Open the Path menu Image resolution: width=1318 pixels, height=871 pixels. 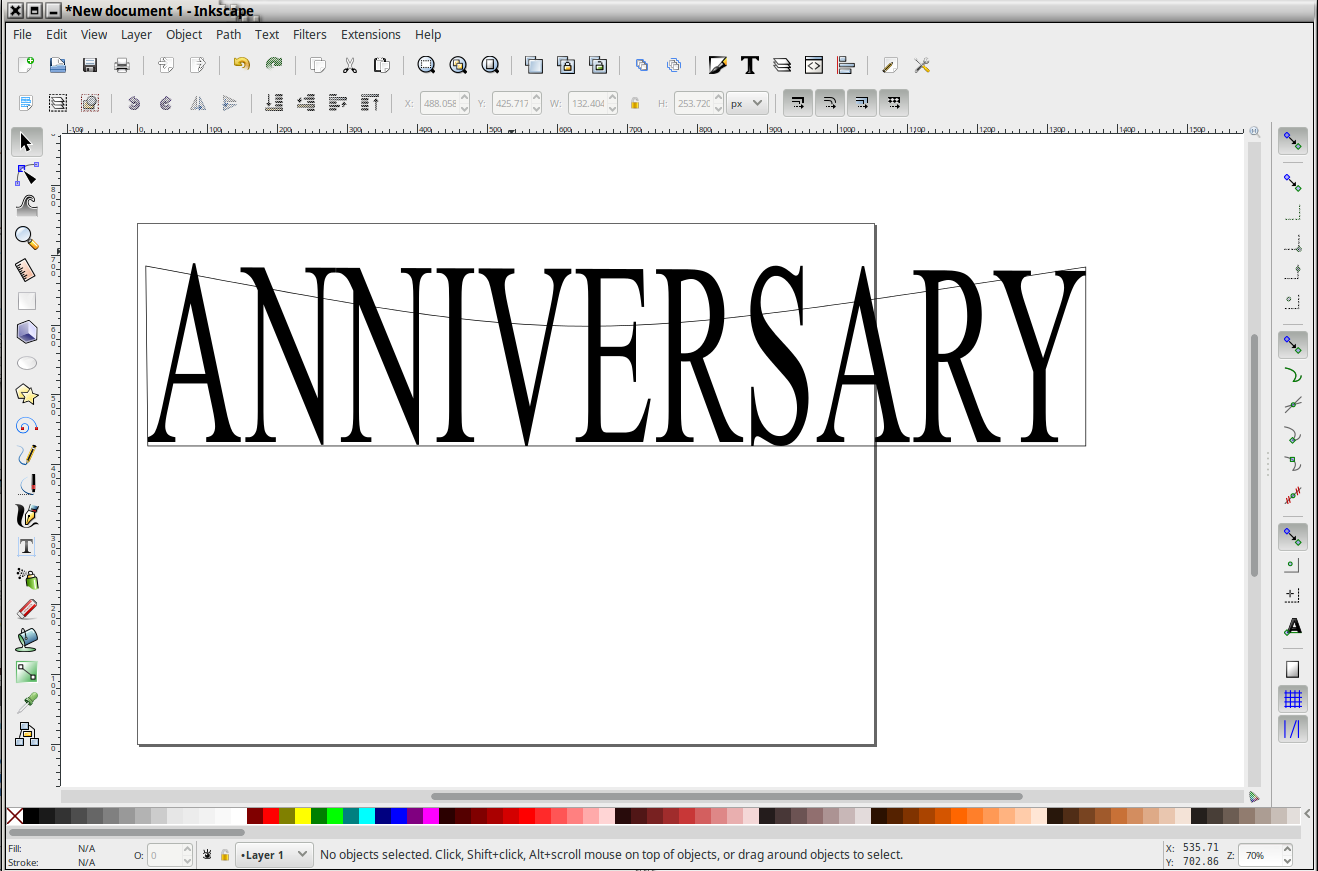tap(228, 34)
